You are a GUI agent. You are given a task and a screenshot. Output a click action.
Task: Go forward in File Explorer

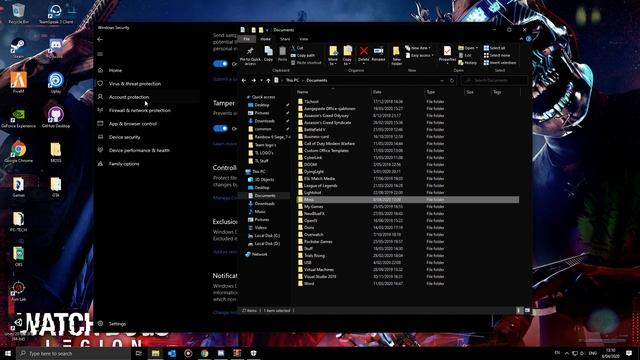(253, 80)
